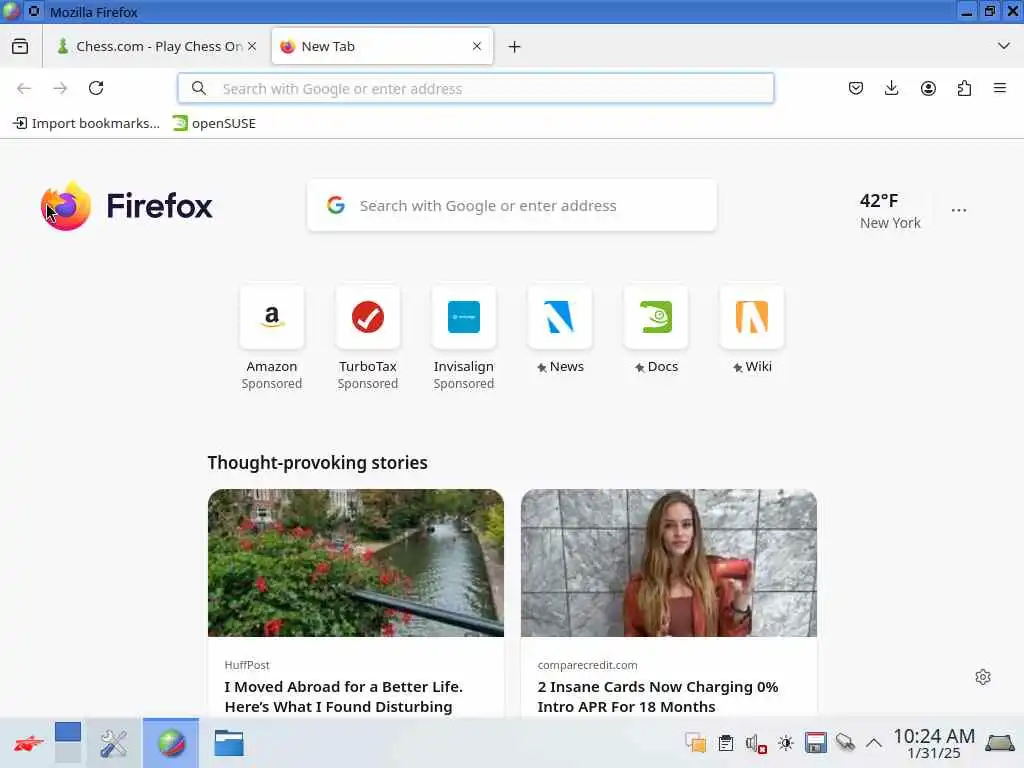Read 'I Moved Abroad for a Better Life' story

344,697
